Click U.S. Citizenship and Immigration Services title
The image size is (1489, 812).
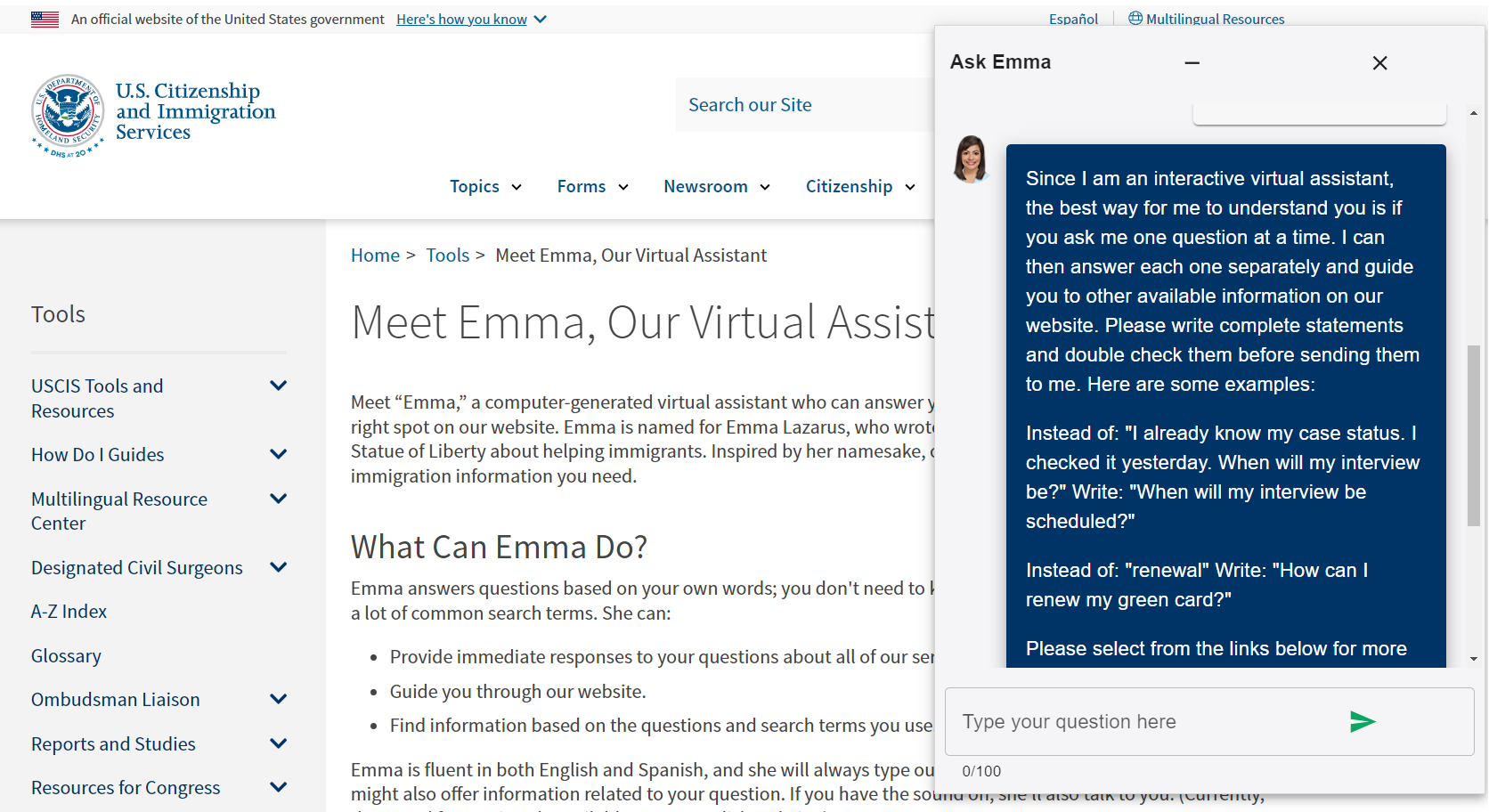[x=196, y=111]
